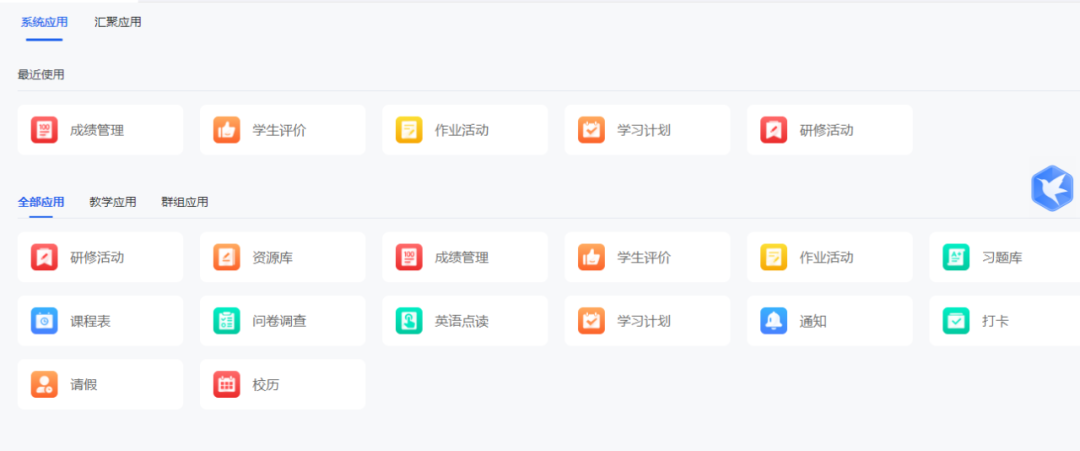Select the 群组应用 category tab
The height and width of the screenshot is (451, 1080).
point(185,202)
